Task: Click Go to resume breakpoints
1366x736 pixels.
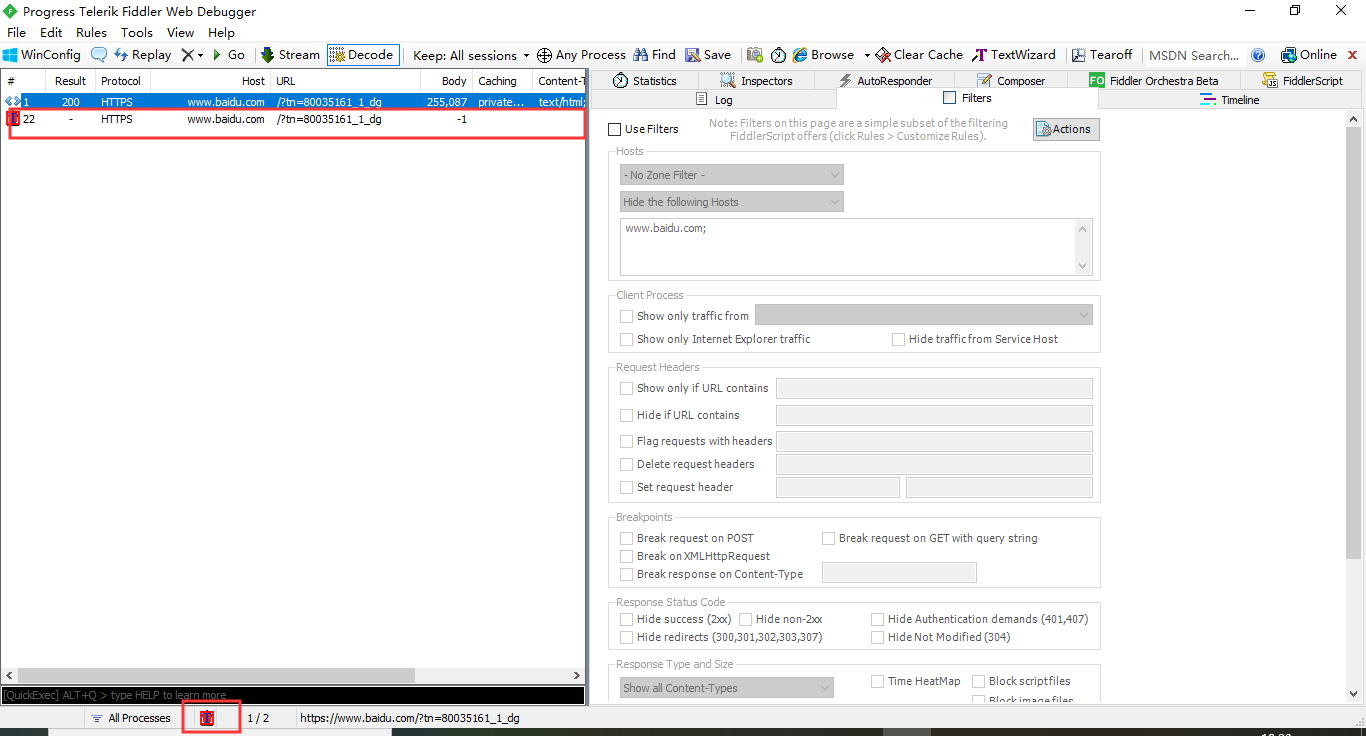Action: tap(228, 55)
